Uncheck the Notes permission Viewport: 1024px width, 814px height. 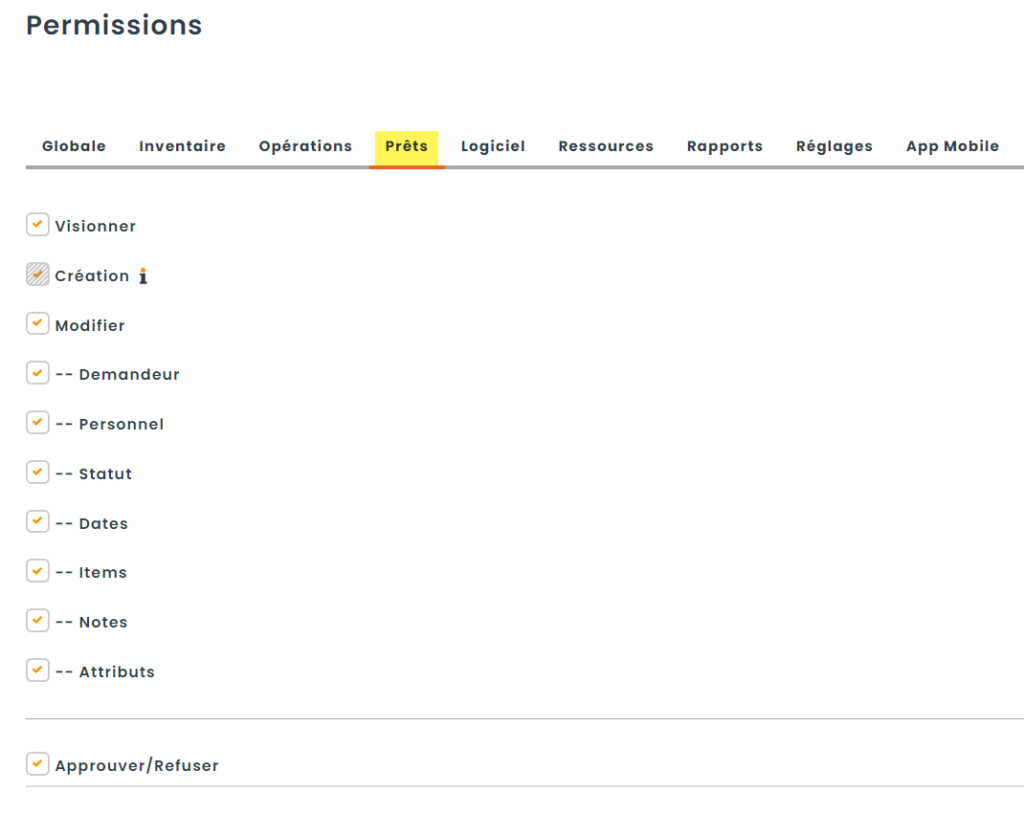tap(37, 621)
